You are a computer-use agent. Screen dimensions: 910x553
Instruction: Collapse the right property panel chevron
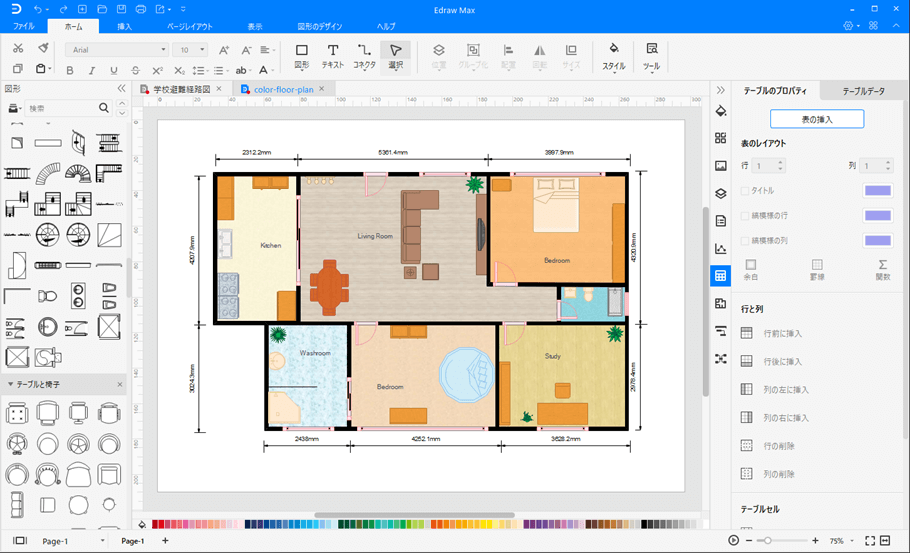click(x=720, y=90)
